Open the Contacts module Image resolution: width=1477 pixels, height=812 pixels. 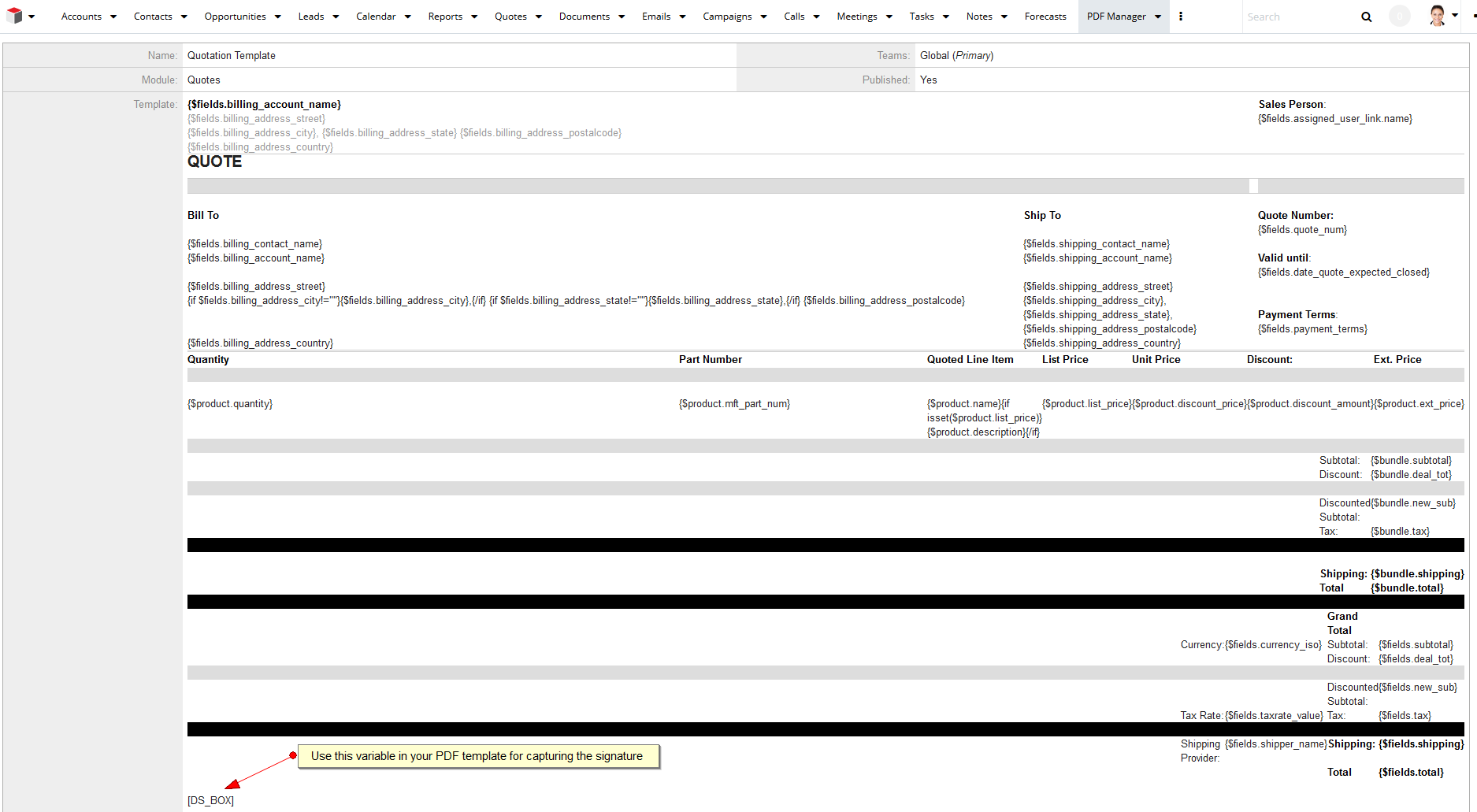pyautogui.click(x=153, y=17)
